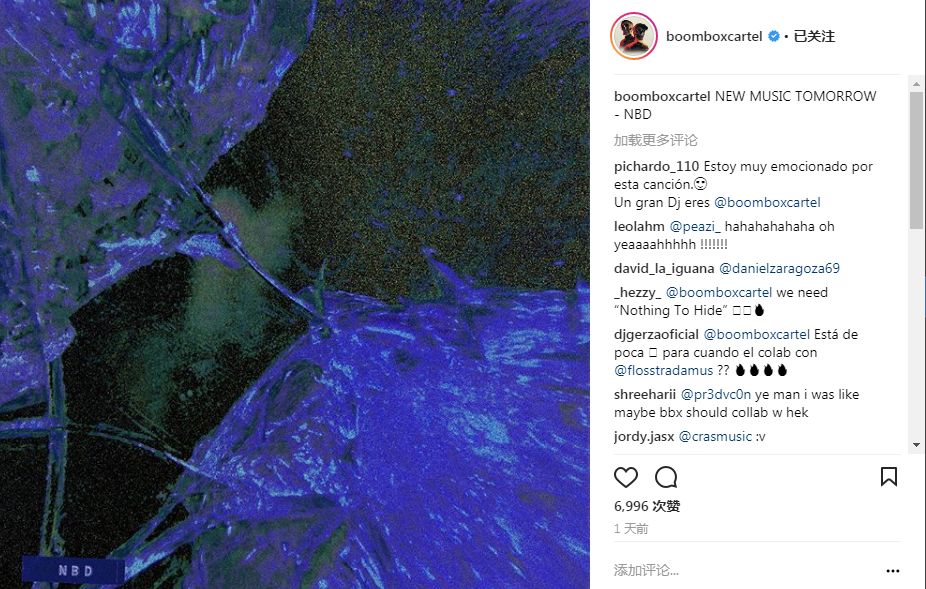Open @danielzaragoza69 mention link
This screenshot has height=589, width=926.
click(x=779, y=268)
